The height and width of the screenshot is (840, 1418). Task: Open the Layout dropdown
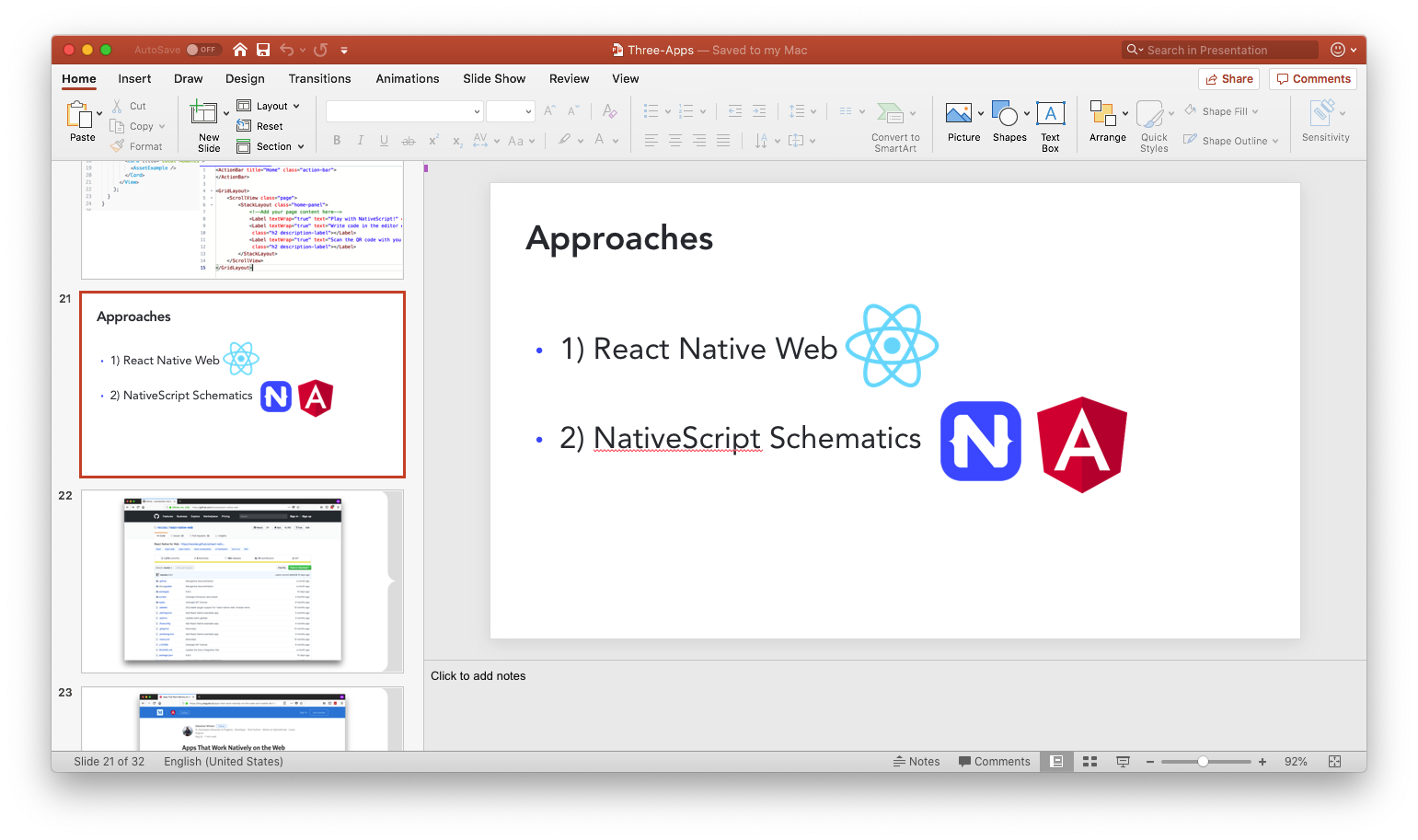pyautogui.click(x=269, y=106)
